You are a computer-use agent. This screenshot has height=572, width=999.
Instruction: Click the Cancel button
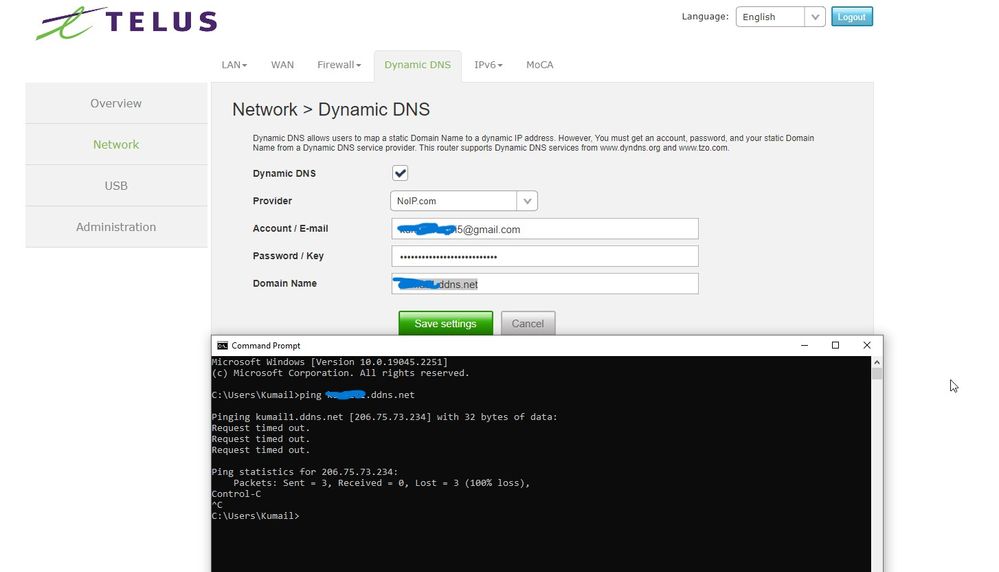pyautogui.click(x=527, y=324)
